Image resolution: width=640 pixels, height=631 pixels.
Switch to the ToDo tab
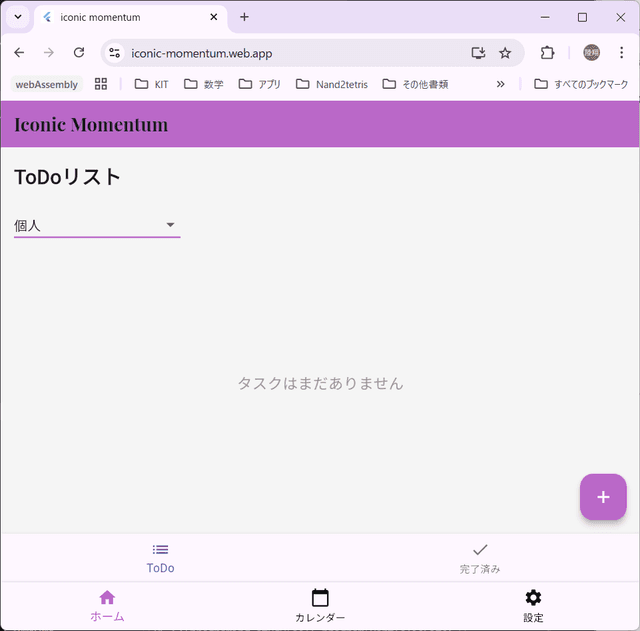pos(160,558)
